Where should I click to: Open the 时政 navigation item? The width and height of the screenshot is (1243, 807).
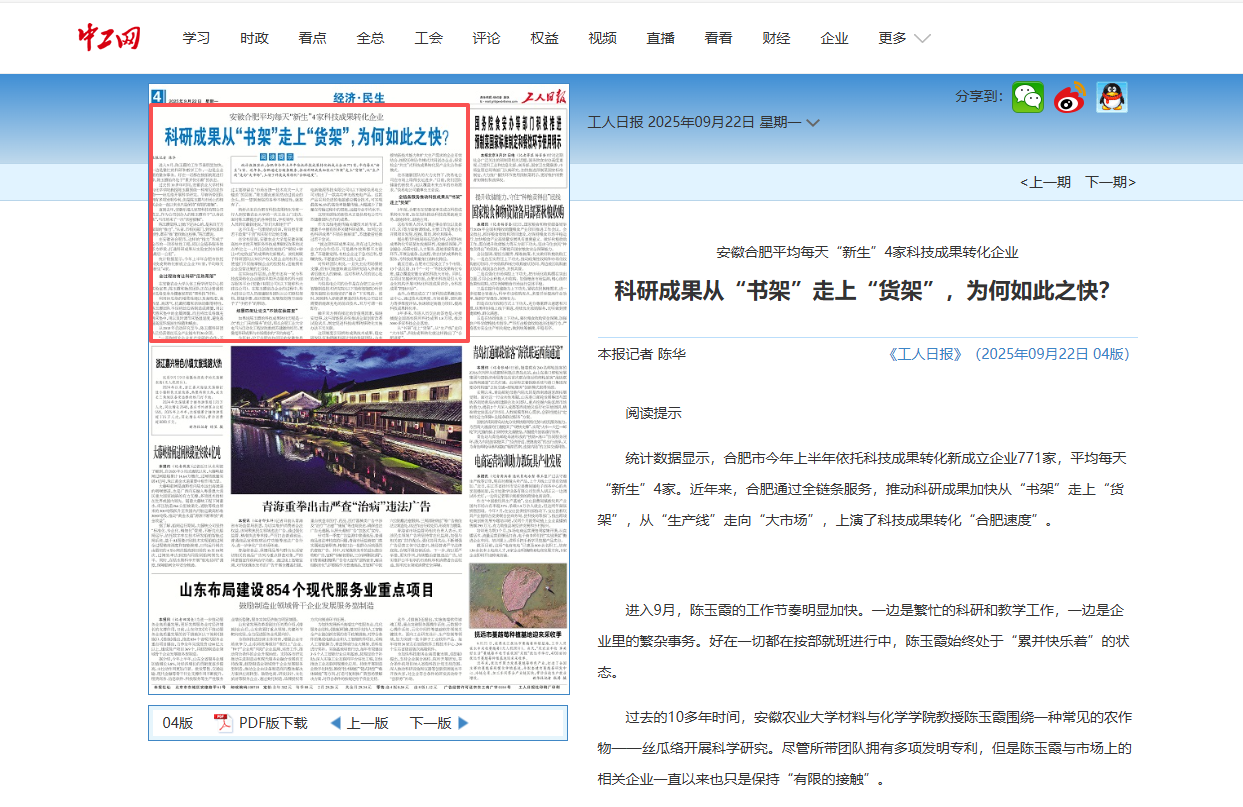click(254, 38)
